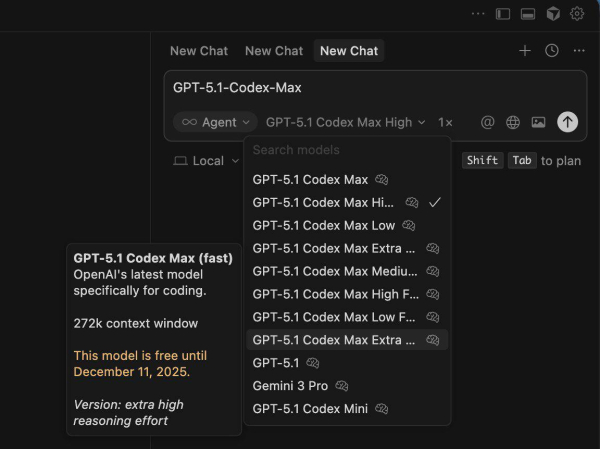The width and height of the screenshot is (600, 449).
Task: Expand the Local environment dropdown
Action: [x=207, y=161]
